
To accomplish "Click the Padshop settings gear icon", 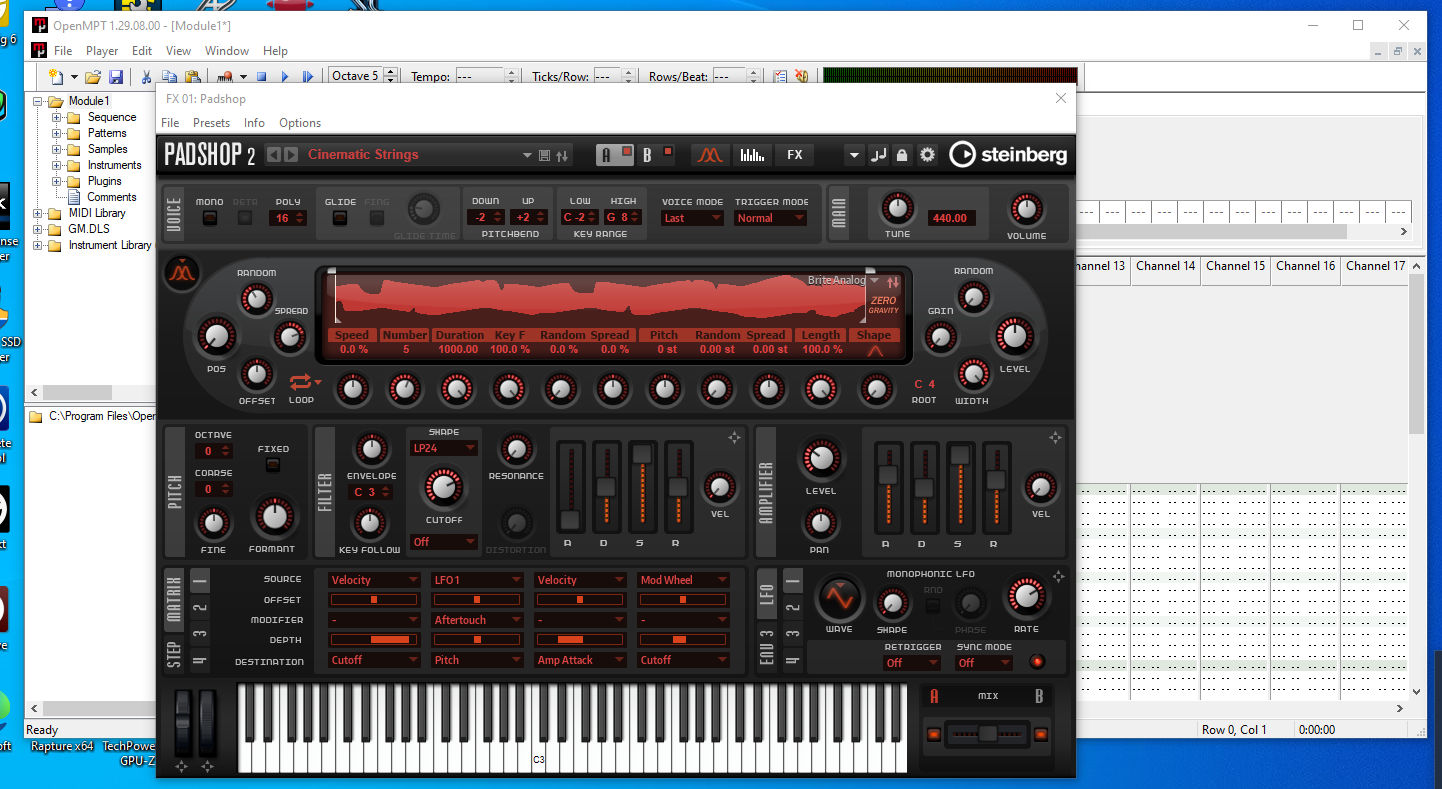I will click(927, 155).
